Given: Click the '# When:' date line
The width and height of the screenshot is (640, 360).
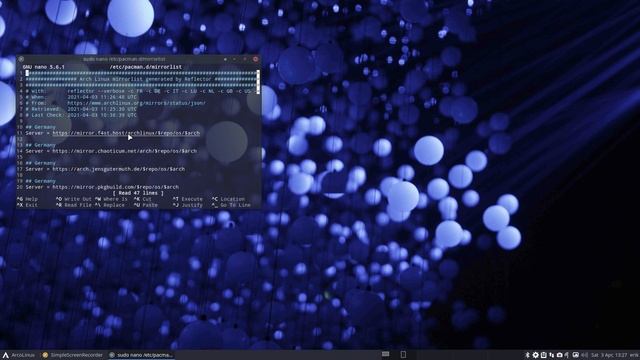Looking at the screenshot, I should 81,97.
